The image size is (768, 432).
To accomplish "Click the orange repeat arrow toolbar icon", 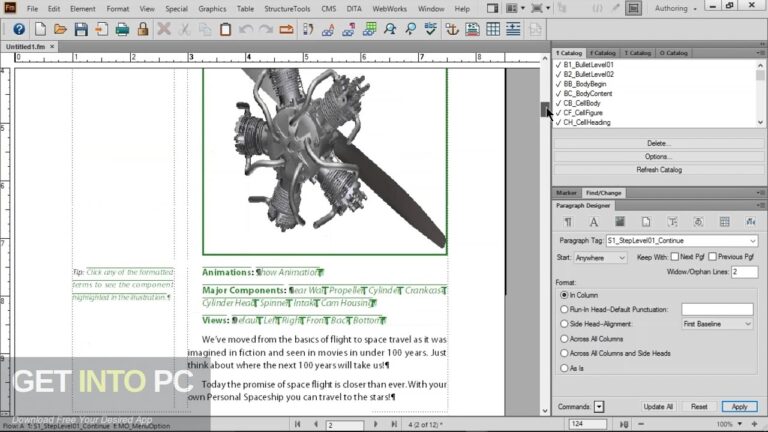I will click(286, 29).
